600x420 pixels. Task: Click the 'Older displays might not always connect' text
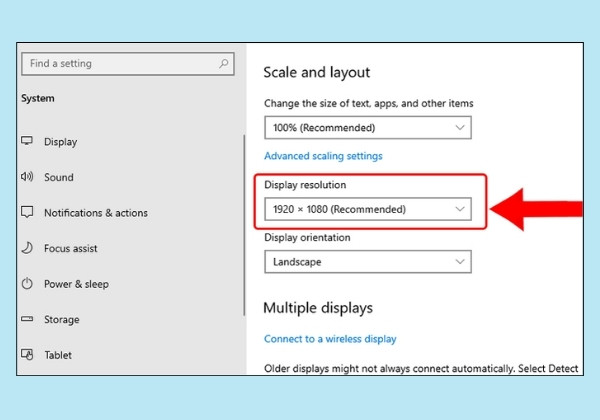pos(421,368)
